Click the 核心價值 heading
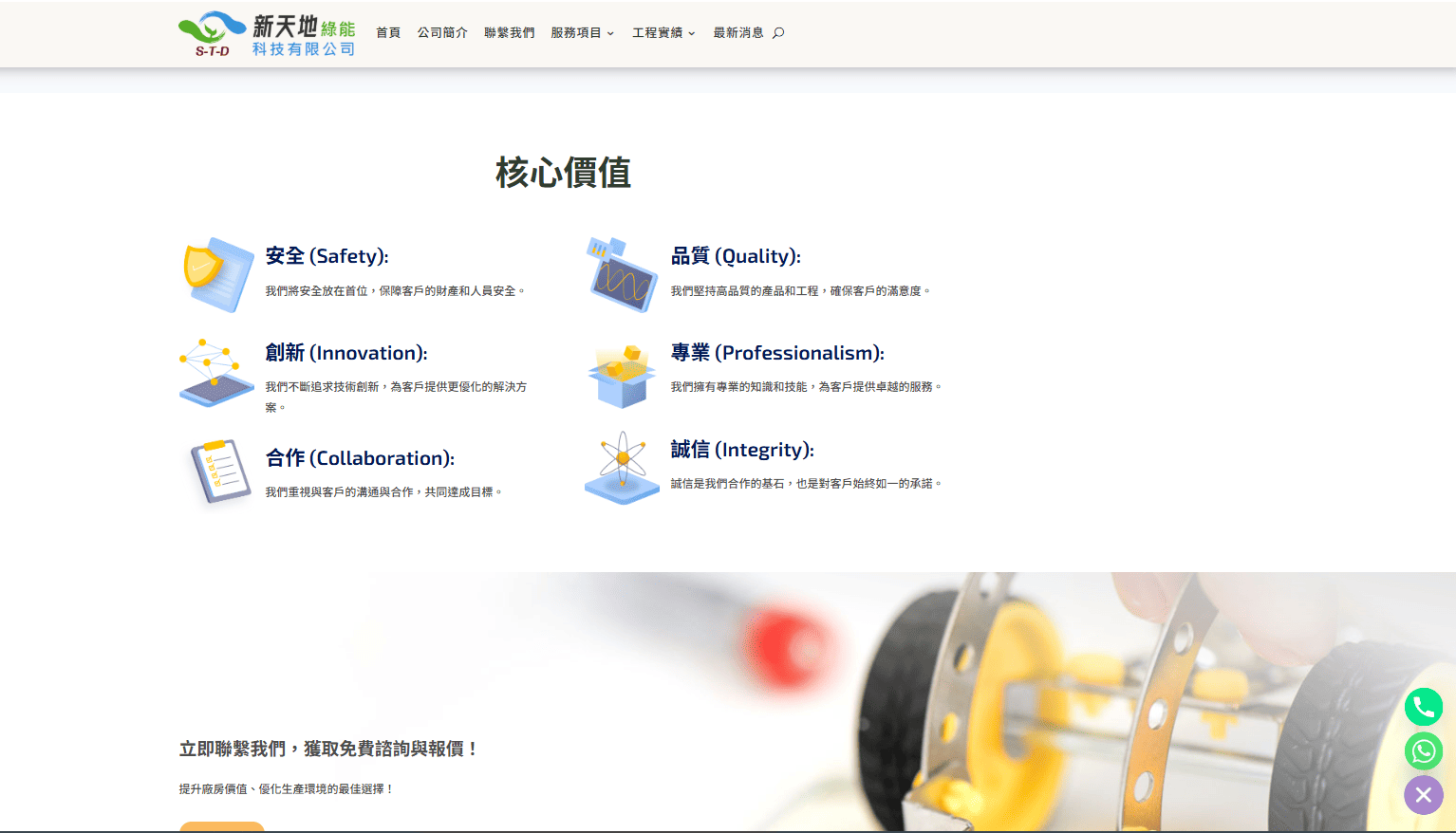The image size is (1456, 833). (x=564, y=173)
